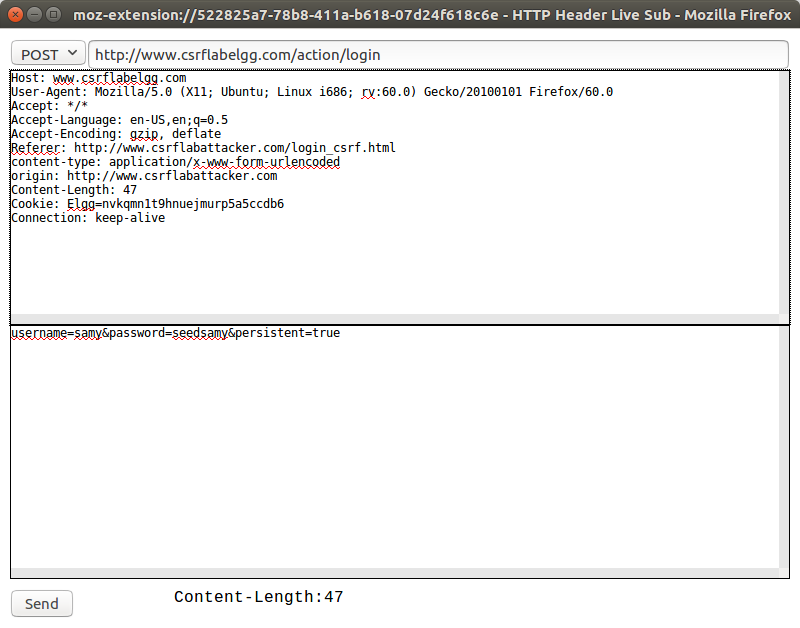This screenshot has width=800, height=628.
Task: Click the body pane vertical scrollbar
Action: (x=783, y=447)
